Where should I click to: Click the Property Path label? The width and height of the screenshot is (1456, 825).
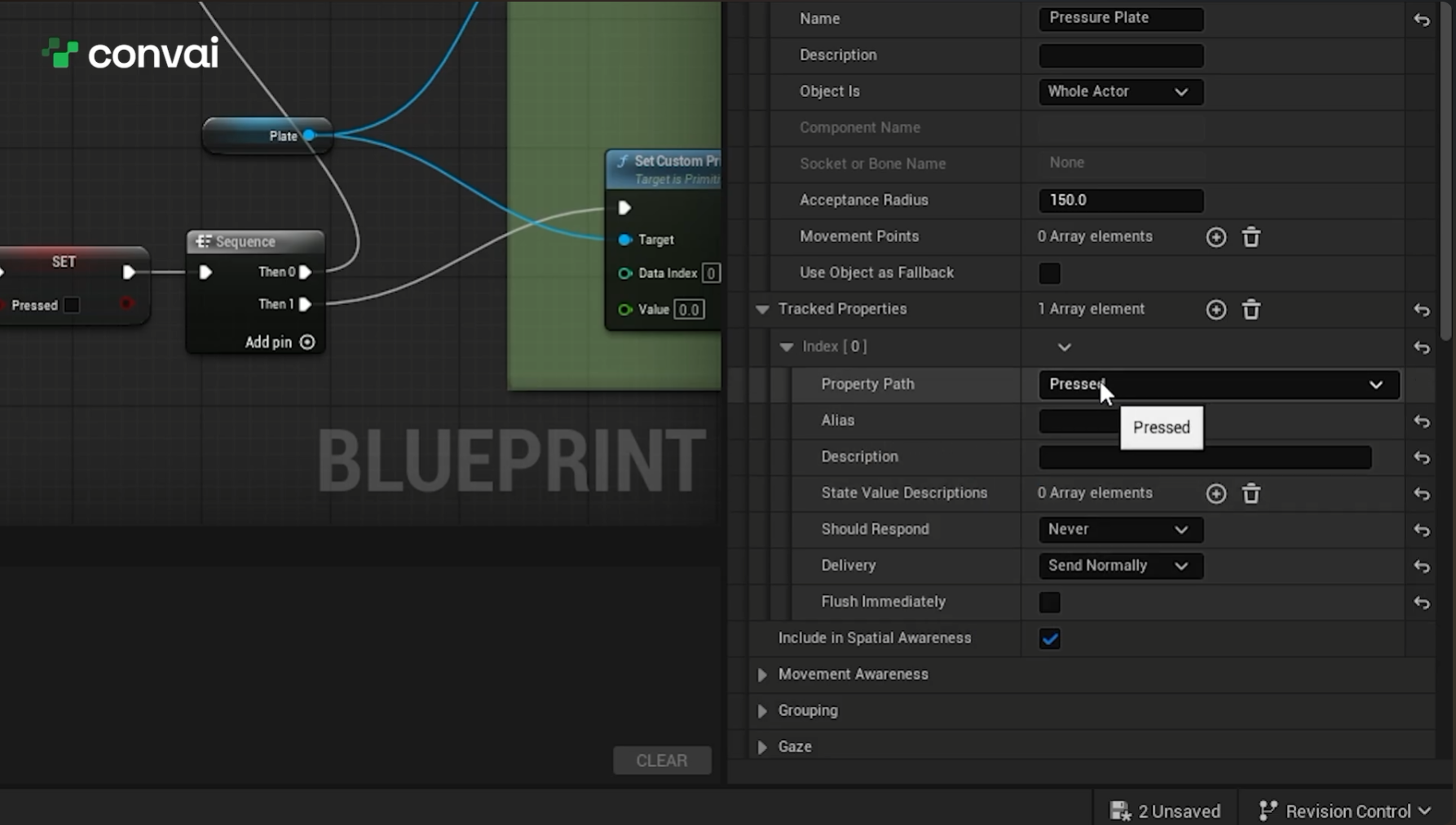click(x=867, y=384)
